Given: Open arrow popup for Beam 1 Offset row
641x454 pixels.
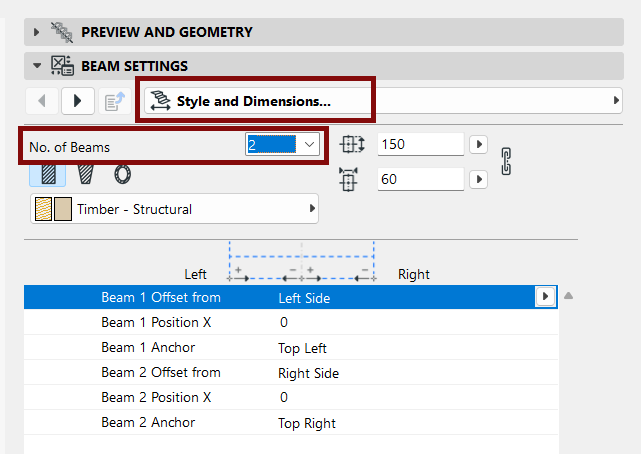Looking at the screenshot, I should [545, 296].
